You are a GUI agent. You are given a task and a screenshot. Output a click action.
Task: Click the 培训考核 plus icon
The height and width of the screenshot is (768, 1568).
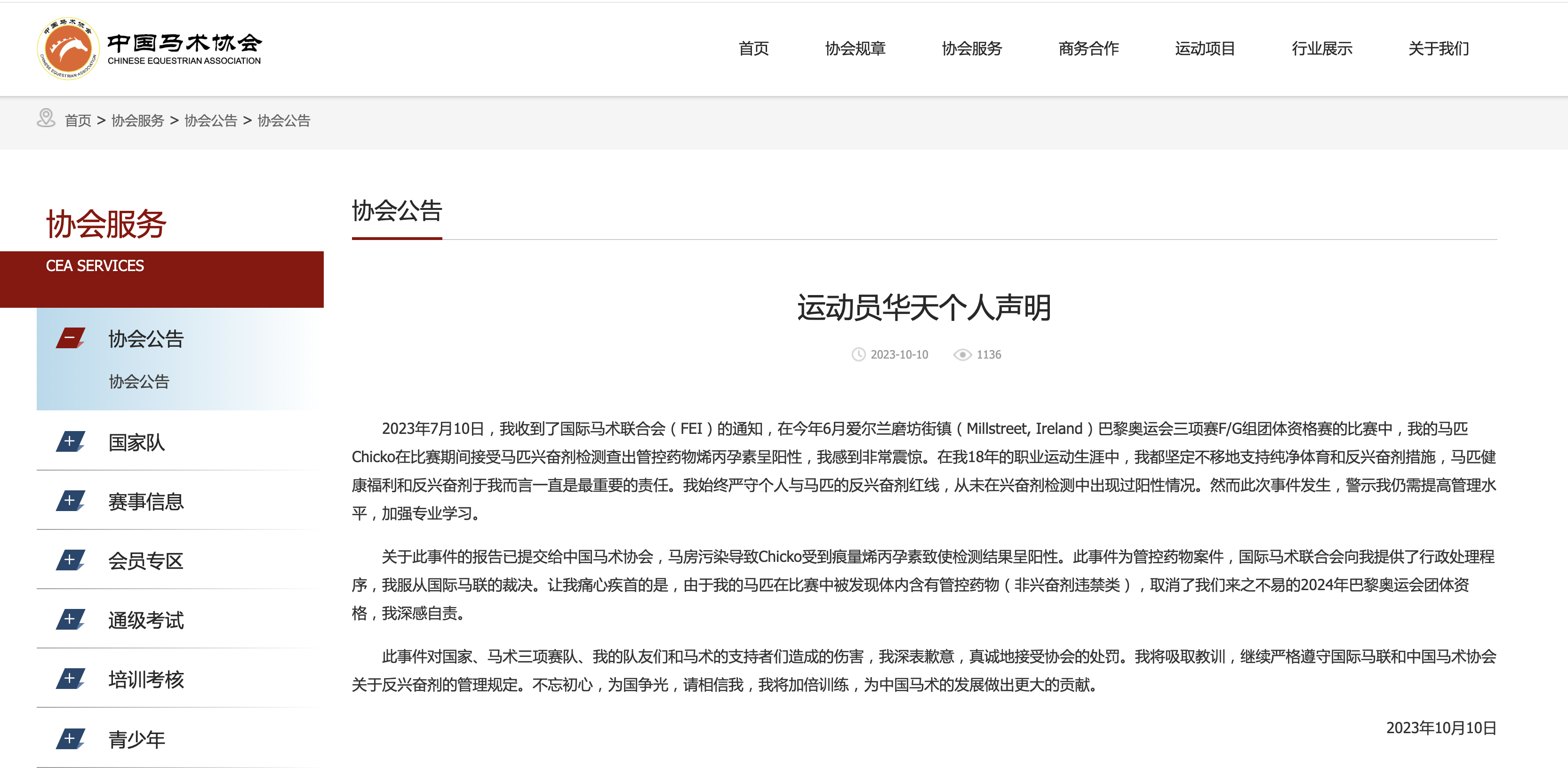(70, 679)
